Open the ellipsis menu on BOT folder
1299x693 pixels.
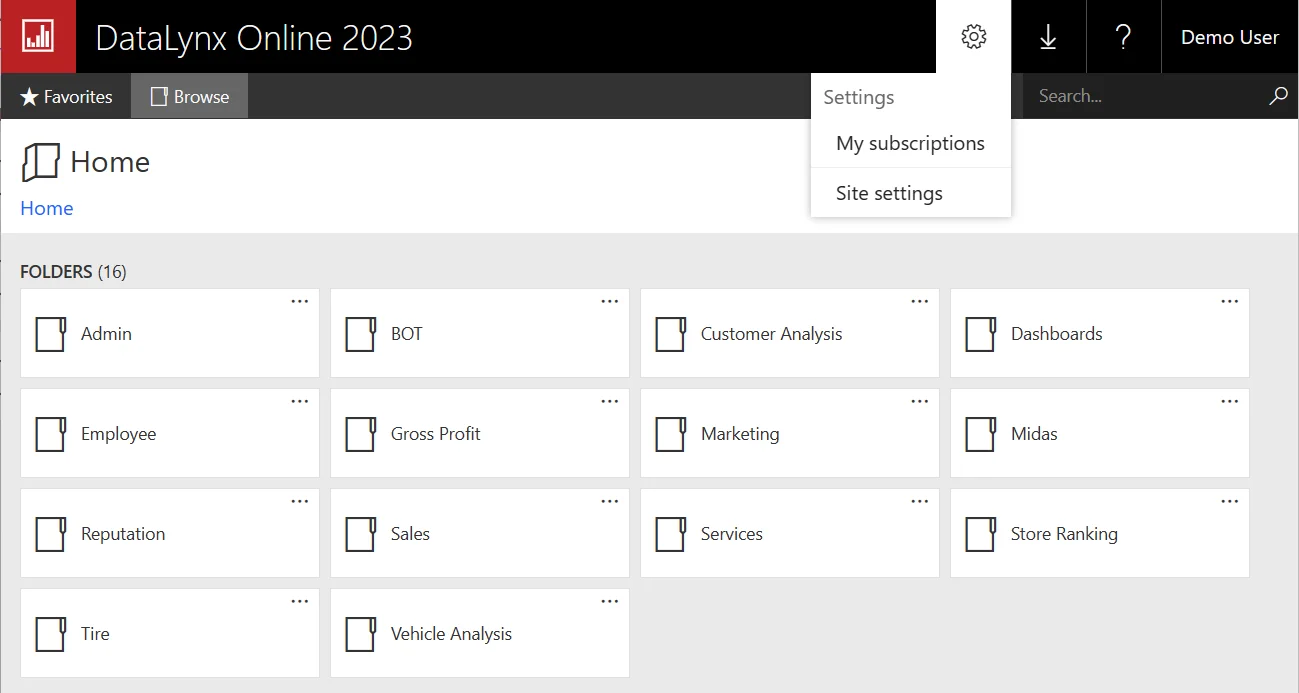coord(609,302)
